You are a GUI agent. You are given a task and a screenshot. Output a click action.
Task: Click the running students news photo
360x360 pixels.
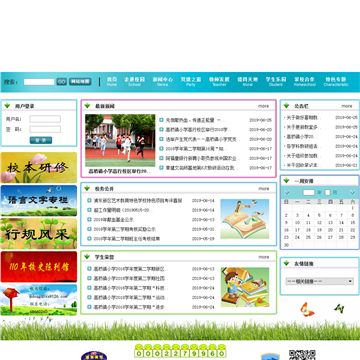pyautogui.click(x=120, y=140)
